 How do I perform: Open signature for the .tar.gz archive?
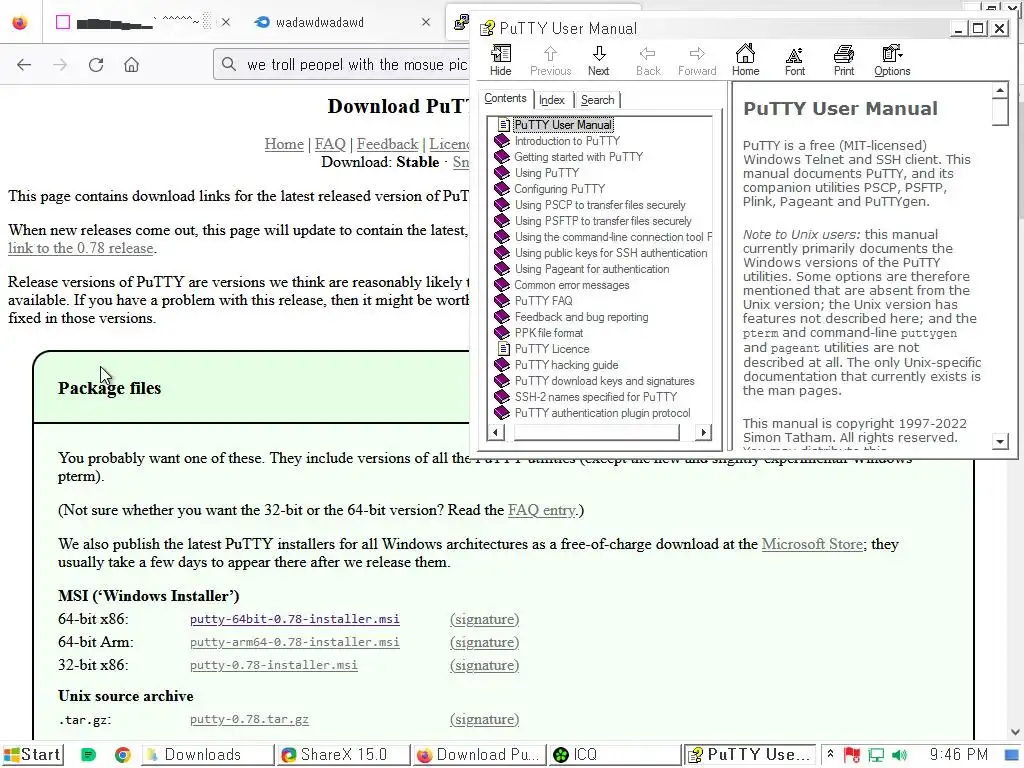pos(484,719)
